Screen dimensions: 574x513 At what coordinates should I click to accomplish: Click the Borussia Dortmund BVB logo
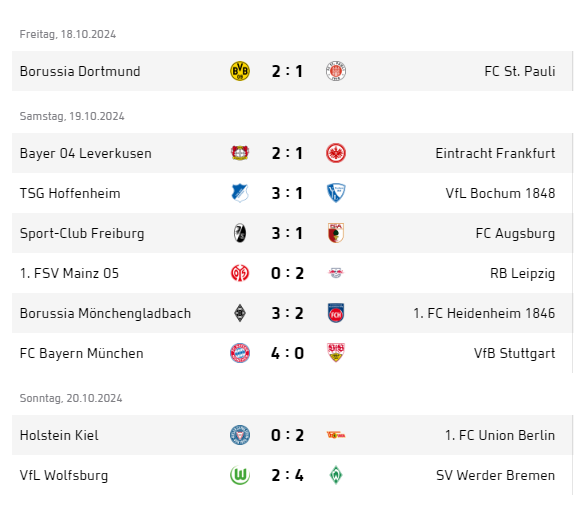tap(240, 71)
